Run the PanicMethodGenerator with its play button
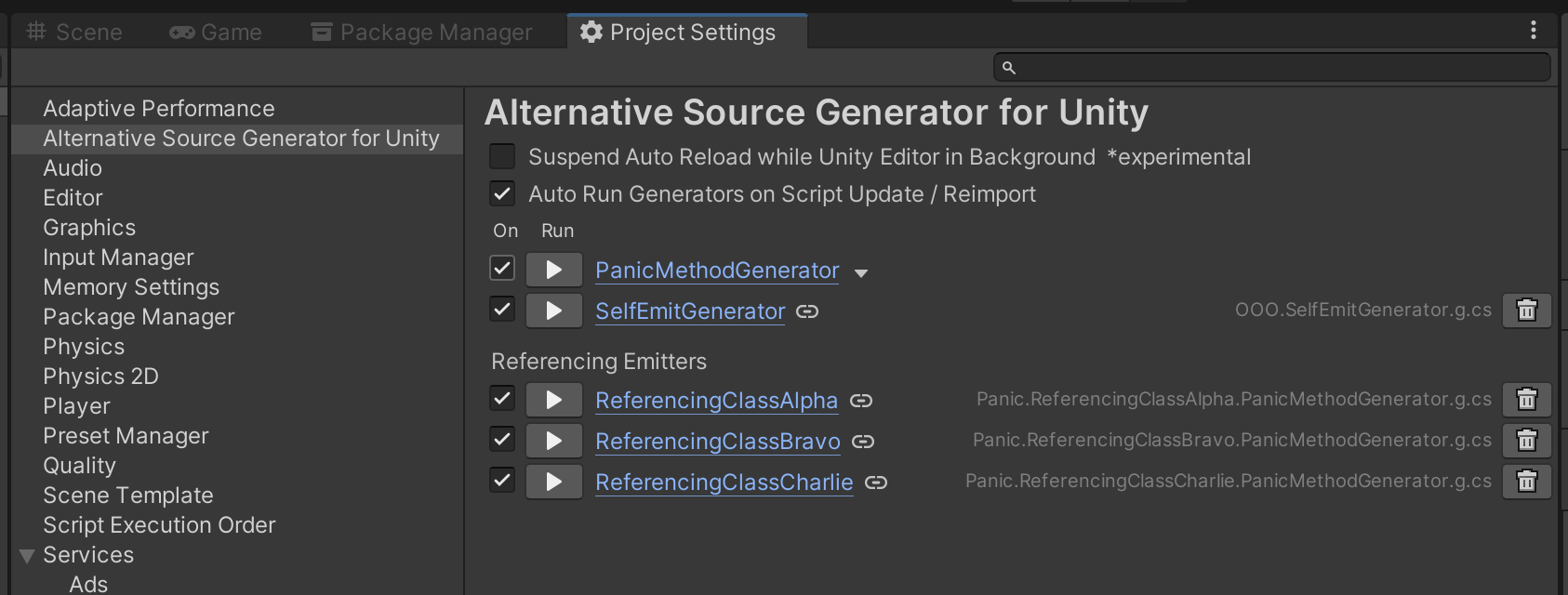Image resolution: width=1568 pixels, height=595 pixels. pyautogui.click(x=553, y=271)
